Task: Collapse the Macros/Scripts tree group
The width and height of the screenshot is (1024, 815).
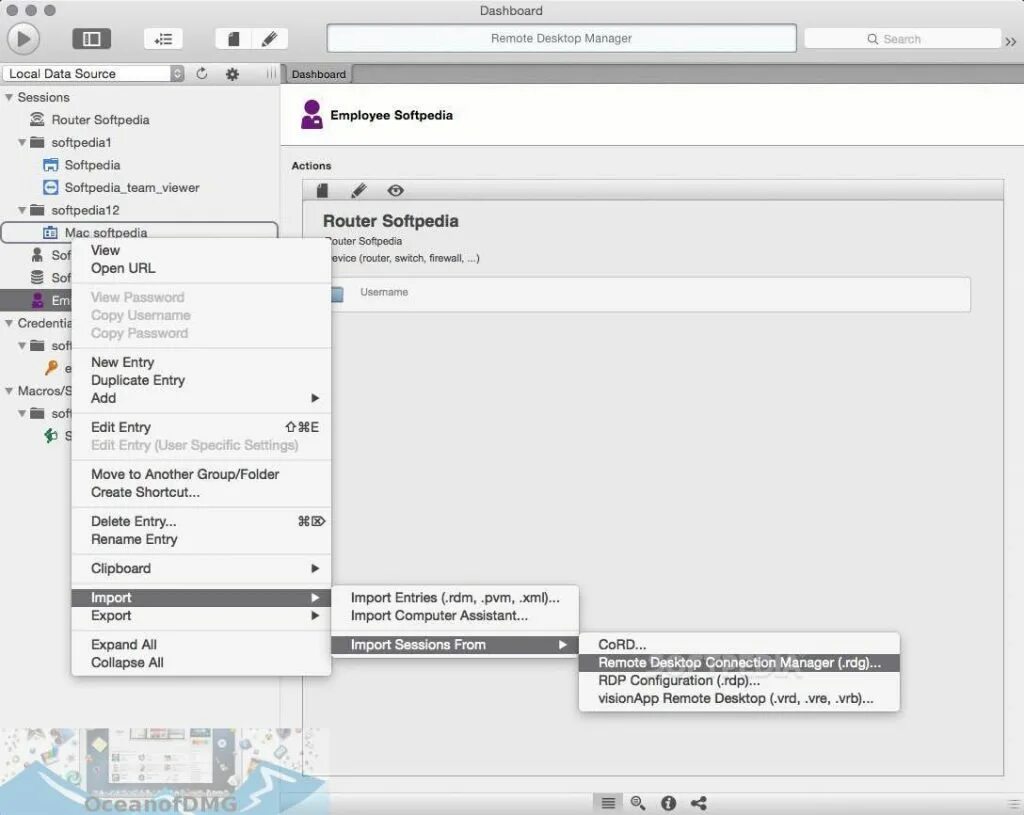Action: point(9,391)
